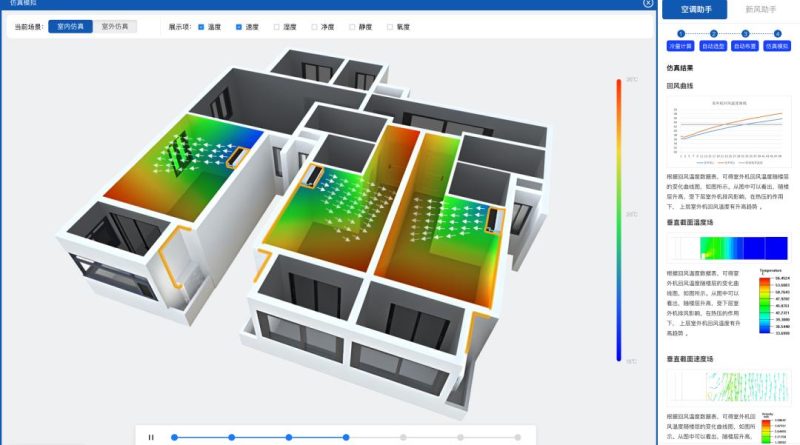This screenshot has height=445, width=800.
Task: Enable the 湿度 checkbox
Action: (x=277, y=27)
